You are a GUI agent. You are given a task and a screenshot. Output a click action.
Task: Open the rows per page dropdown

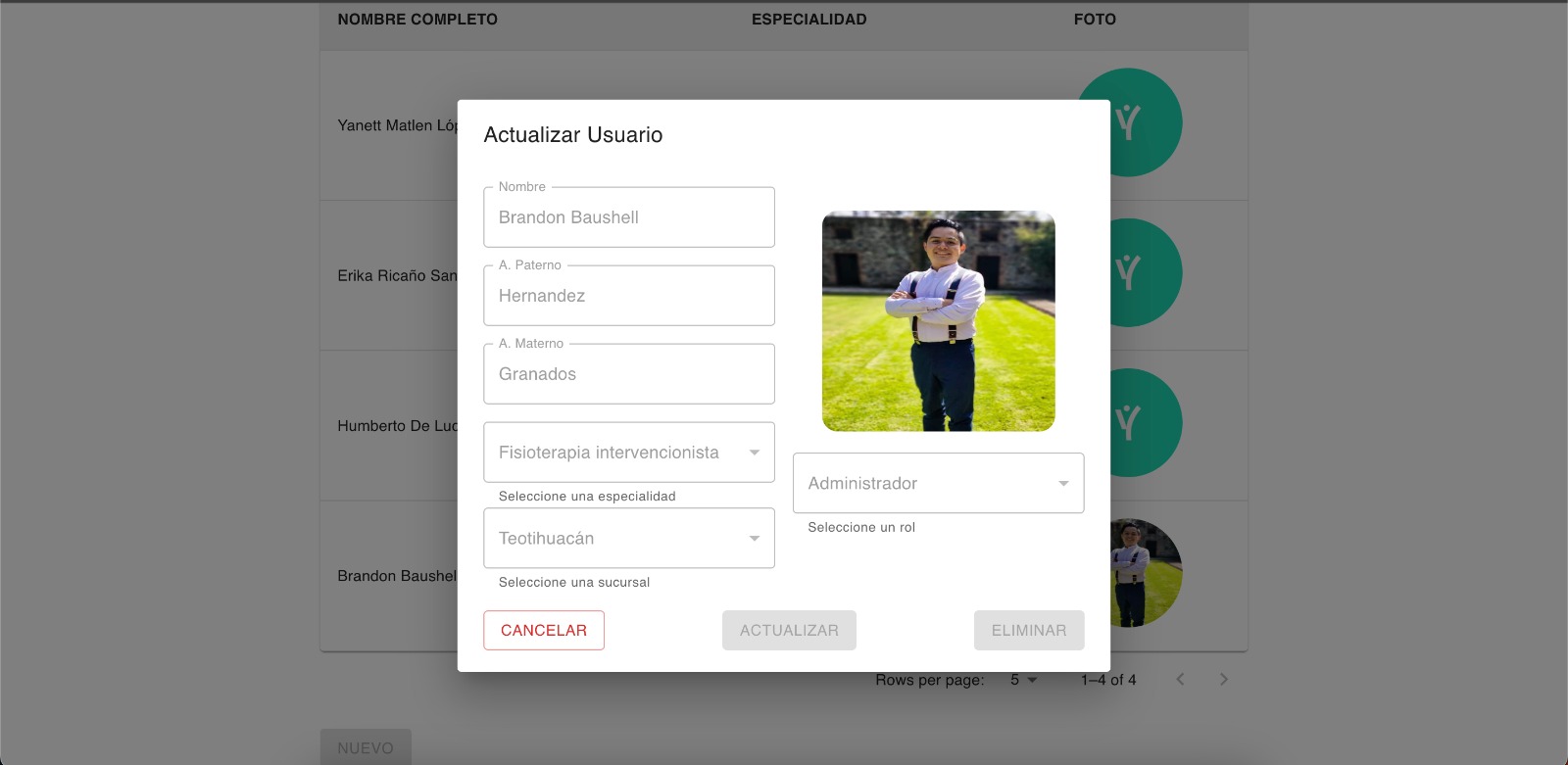pos(1023,680)
